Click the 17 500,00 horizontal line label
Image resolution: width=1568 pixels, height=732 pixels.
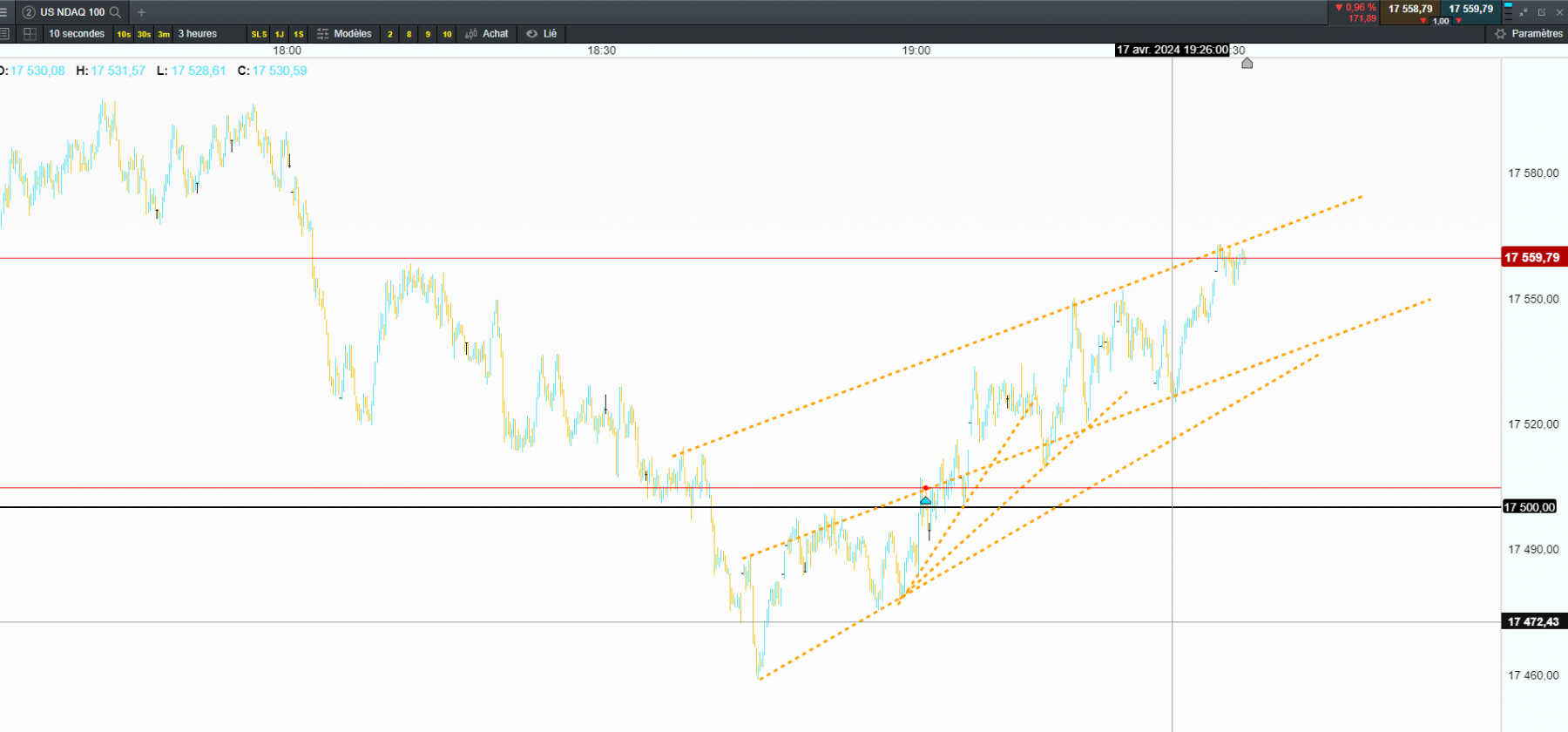[1530, 507]
